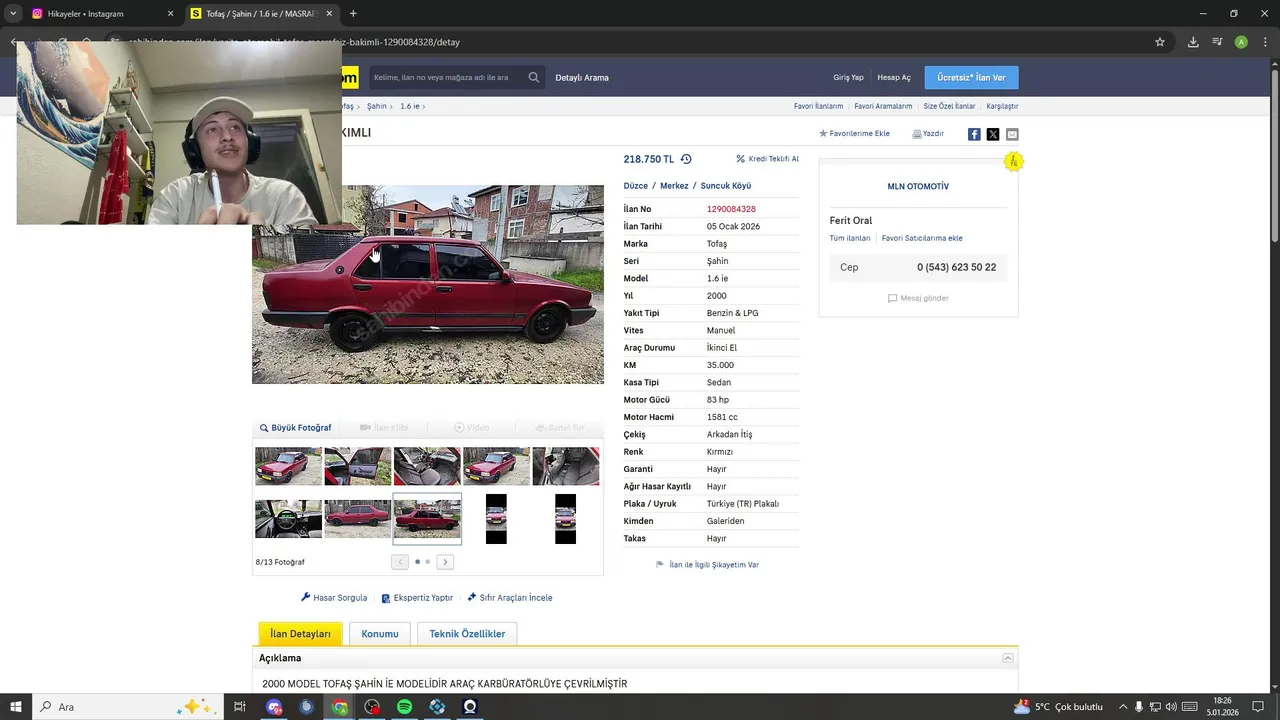Click the volume icon in system tray
The height and width of the screenshot is (720, 1280).
[x=1171, y=707]
